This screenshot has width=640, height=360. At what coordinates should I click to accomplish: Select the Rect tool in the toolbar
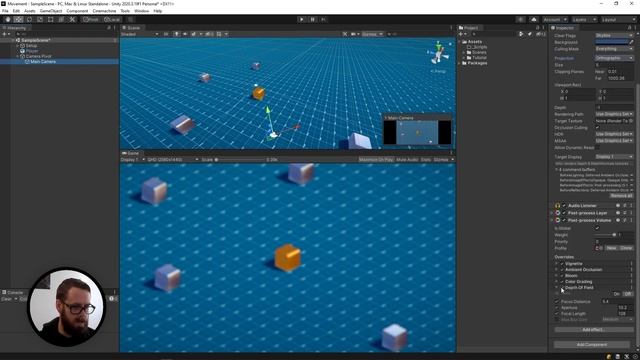51,20
